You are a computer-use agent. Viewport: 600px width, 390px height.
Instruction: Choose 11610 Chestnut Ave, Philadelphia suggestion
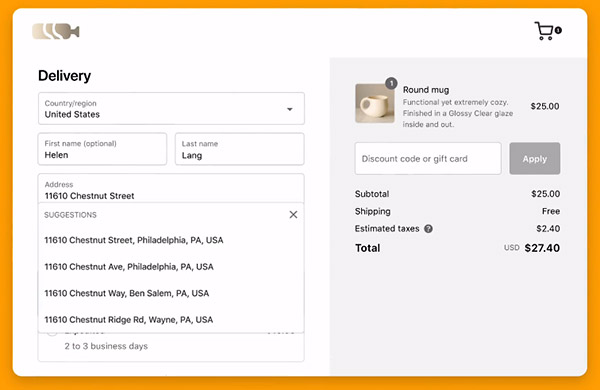[171, 267]
